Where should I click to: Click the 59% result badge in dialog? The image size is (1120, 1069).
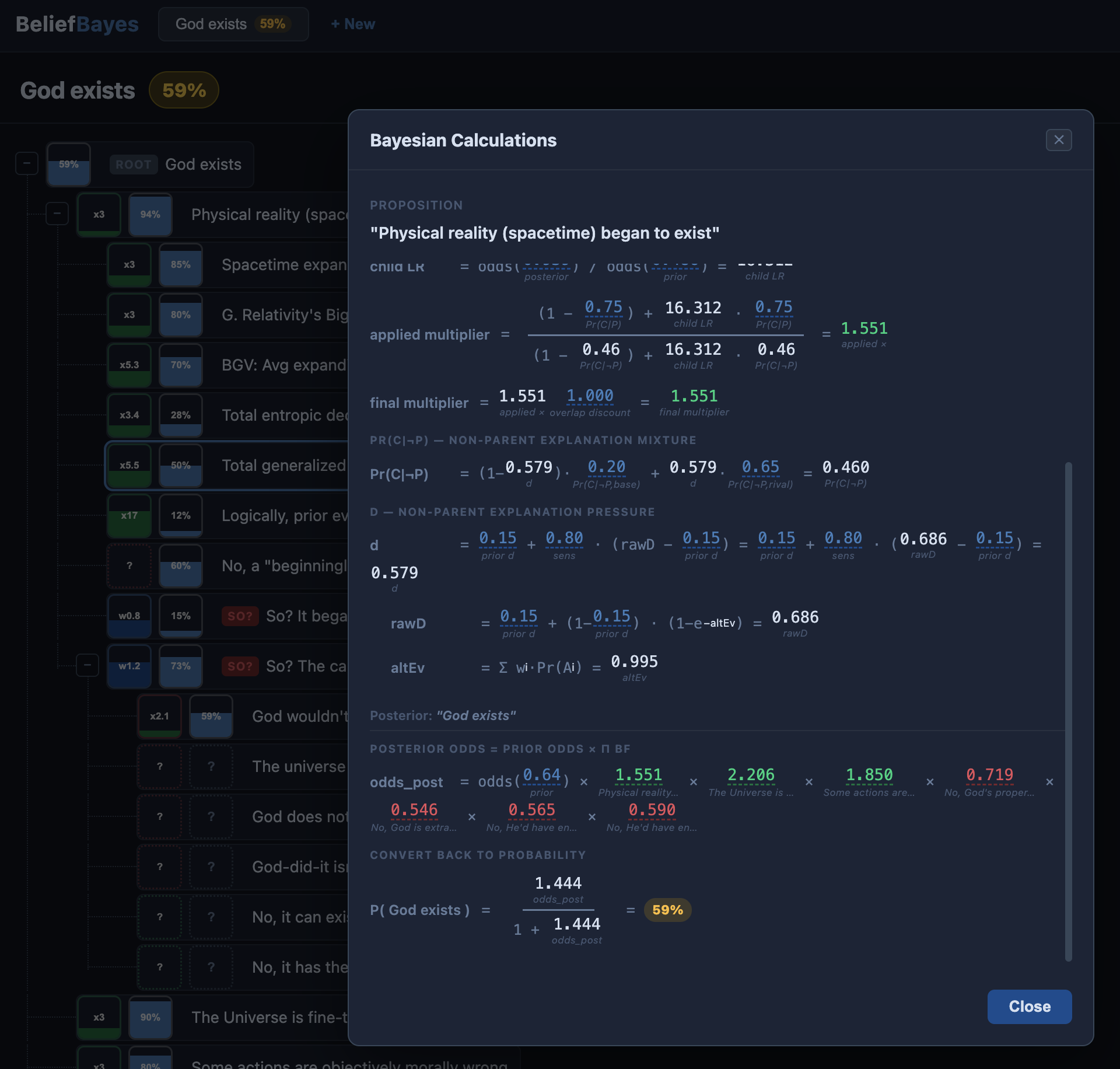click(667, 910)
